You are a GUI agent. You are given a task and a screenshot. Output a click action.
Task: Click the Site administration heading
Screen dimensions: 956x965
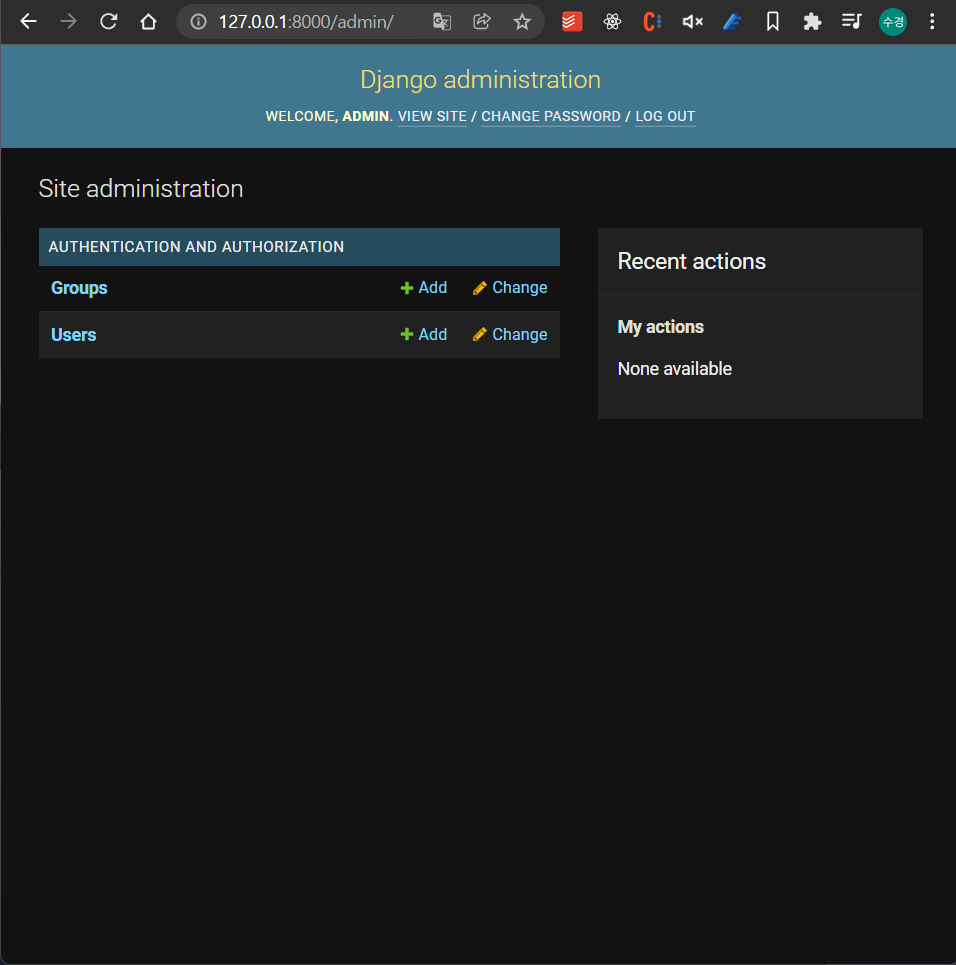tap(141, 189)
